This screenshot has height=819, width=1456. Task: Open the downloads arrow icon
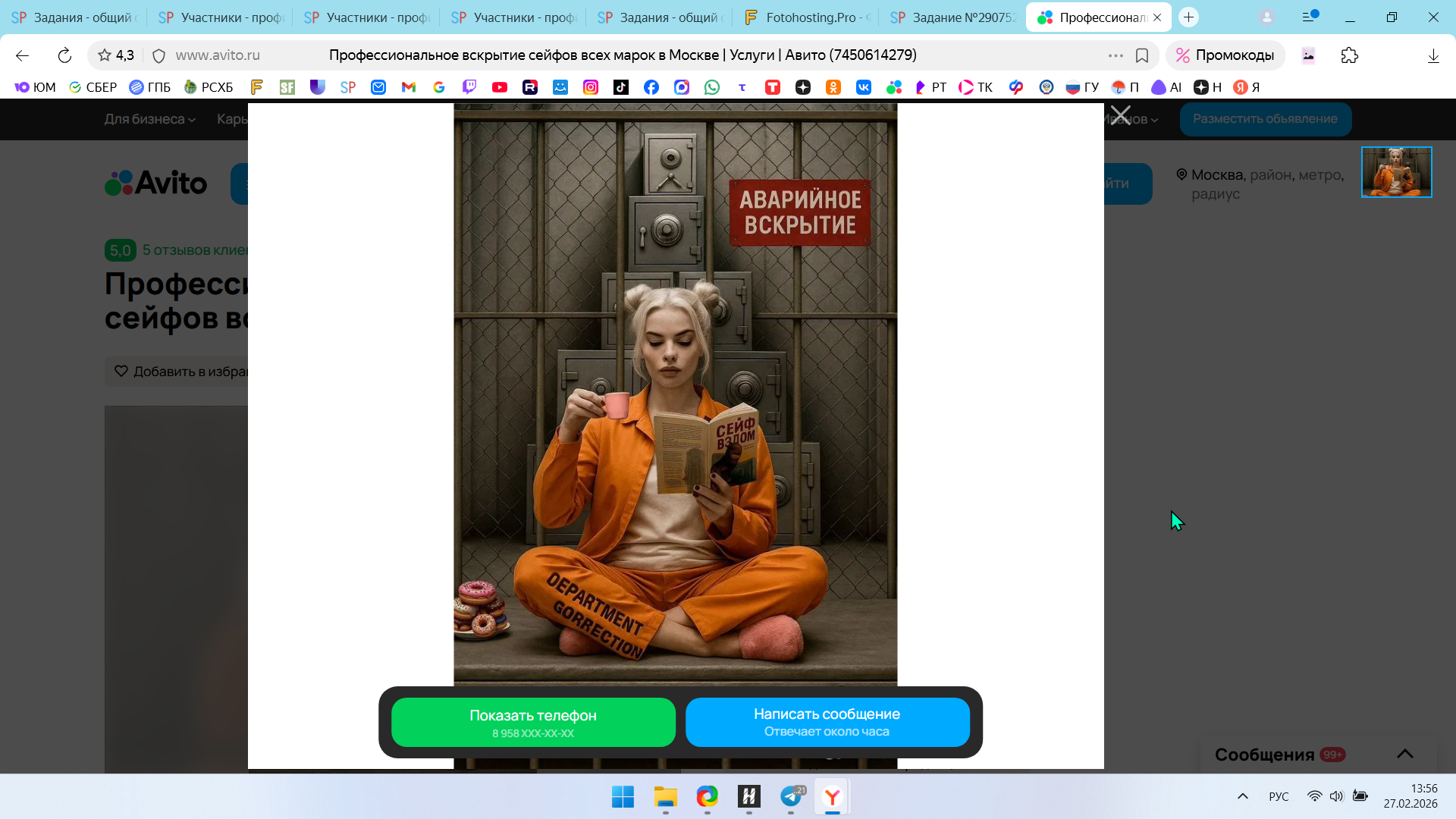click(x=1432, y=55)
